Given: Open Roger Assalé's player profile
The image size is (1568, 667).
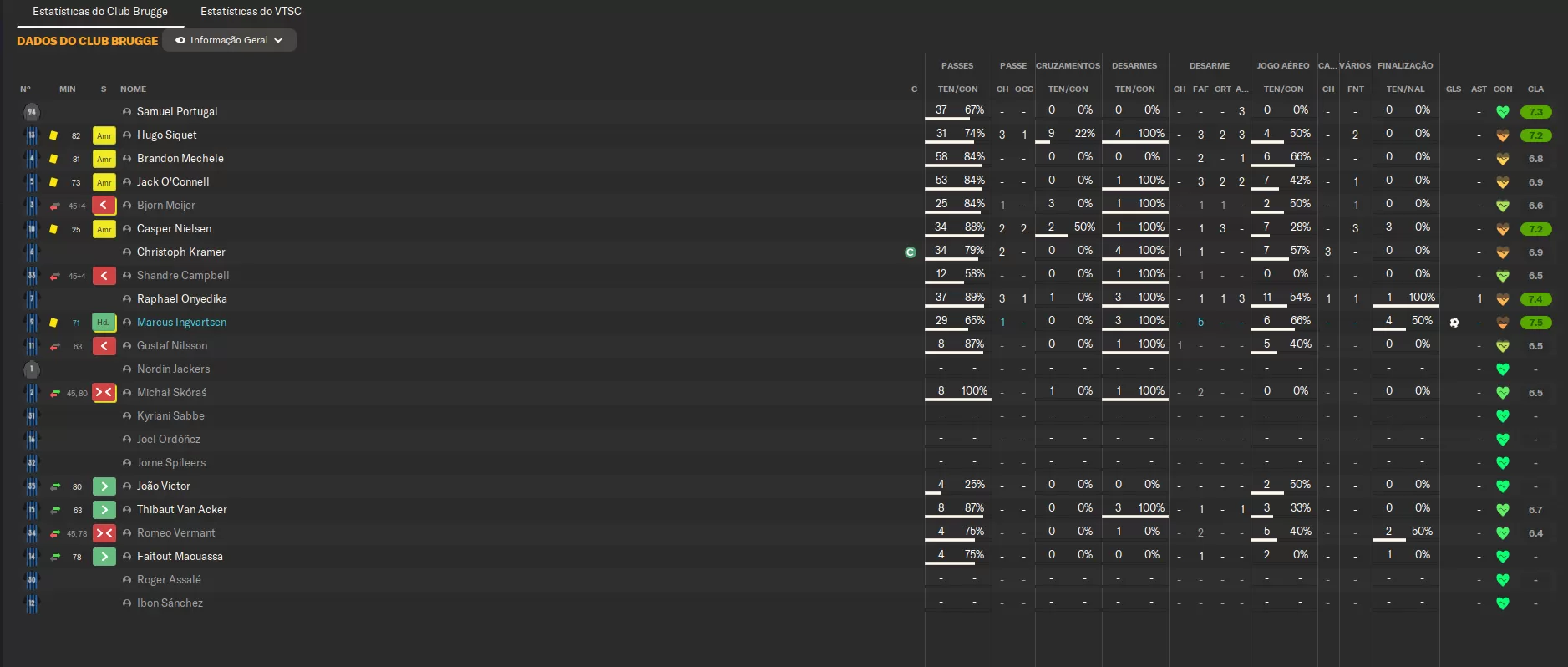Looking at the screenshot, I should tap(169, 580).
